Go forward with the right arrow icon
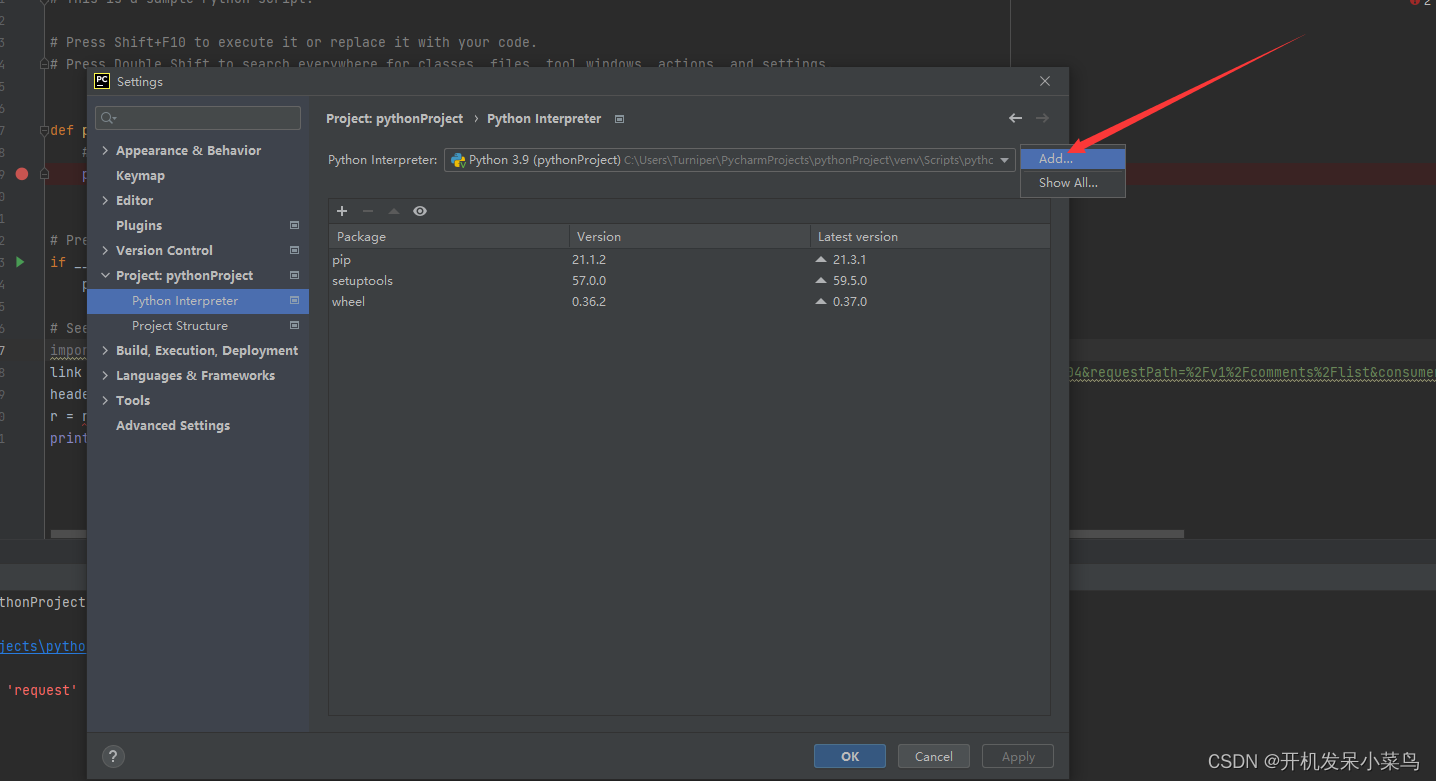The image size is (1436, 781). tap(1043, 118)
